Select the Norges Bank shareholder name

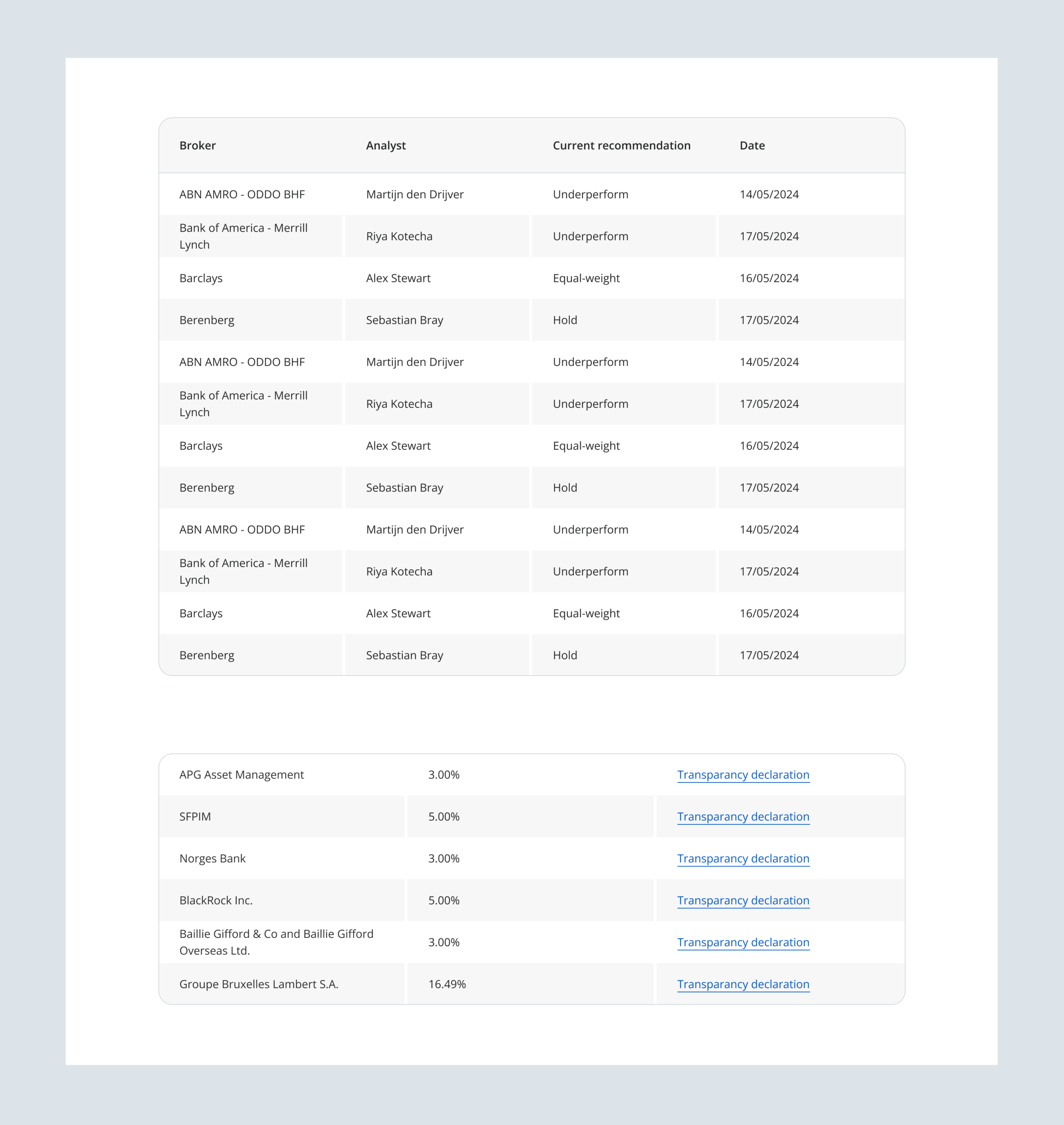(212, 859)
